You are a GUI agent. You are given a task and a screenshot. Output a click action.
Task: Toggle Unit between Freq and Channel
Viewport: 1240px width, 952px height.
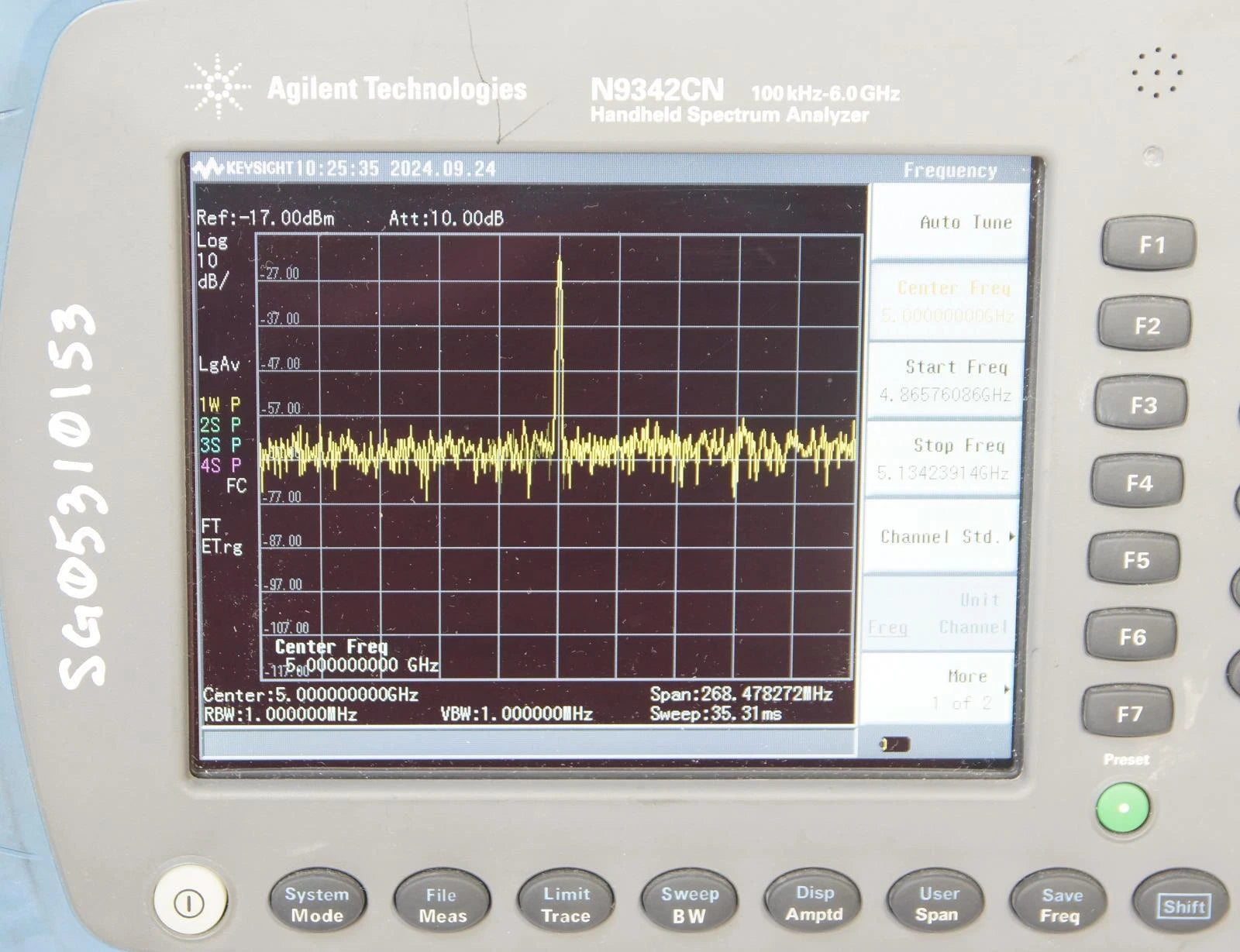coord(938,613)
